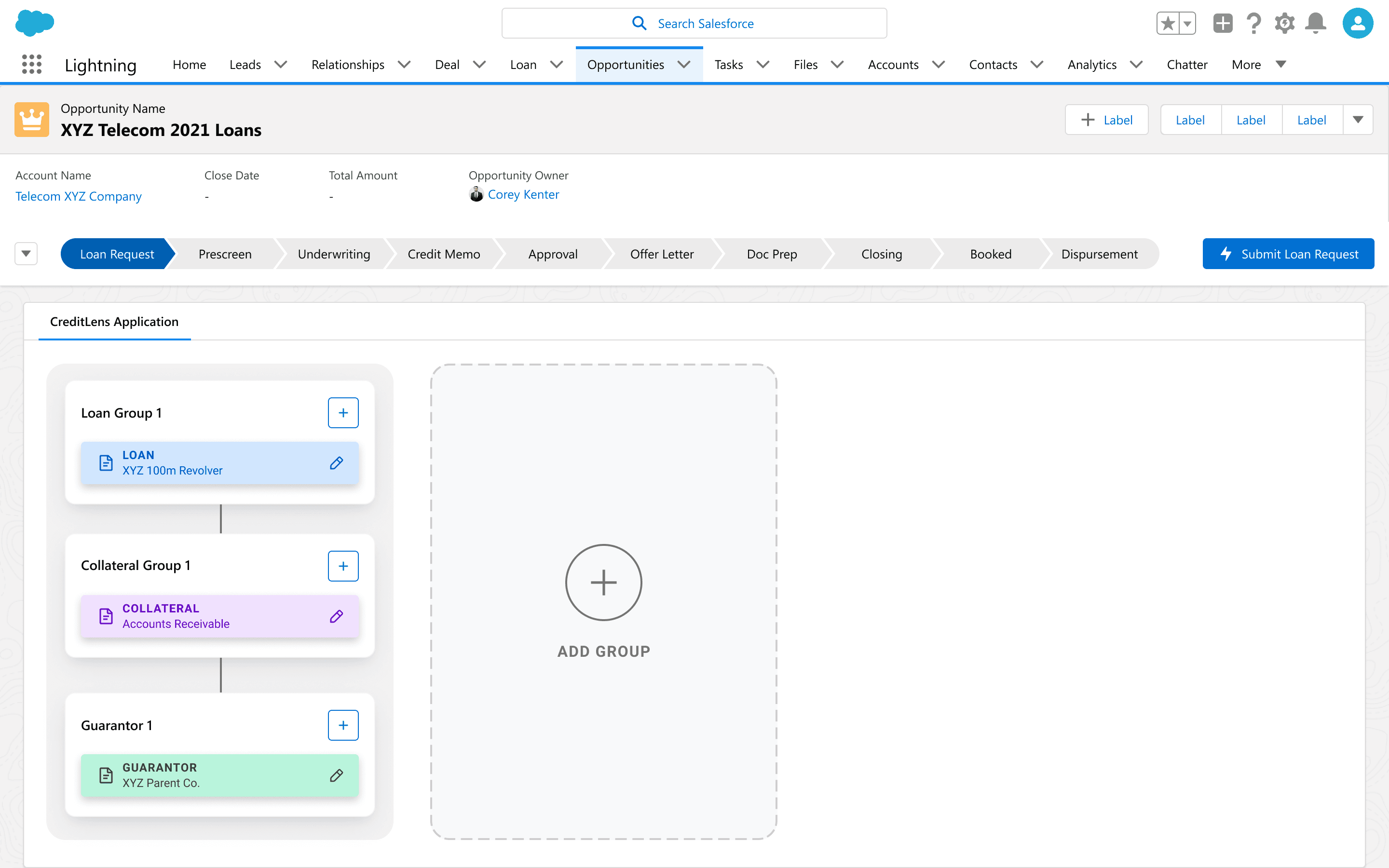This screenshot has height=868, width=1389.
Task: Expand the Opportunities tab dropdown
Action: pyautogui.click(x=683, y=64)
